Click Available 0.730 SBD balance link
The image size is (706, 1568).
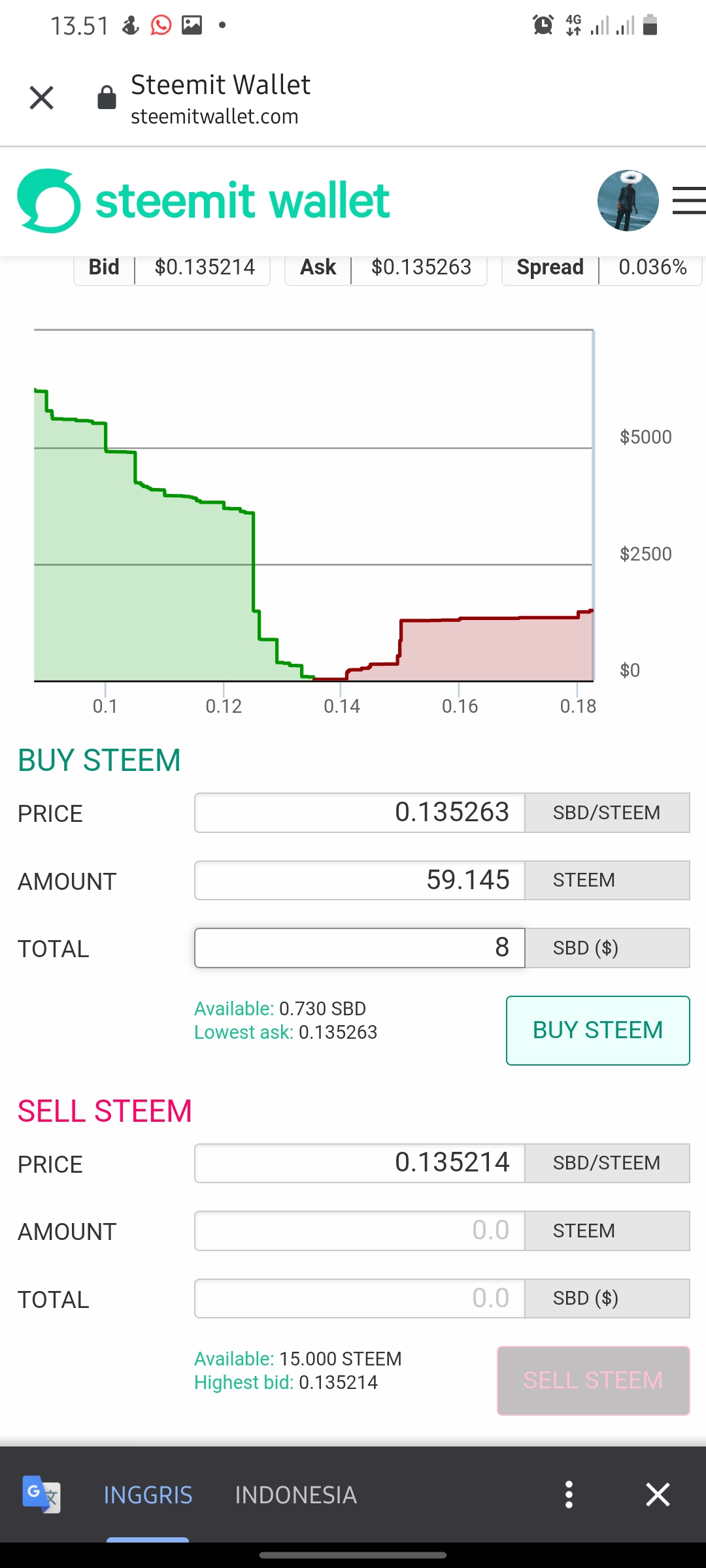pyautogui.click(x=280, y=1009)
